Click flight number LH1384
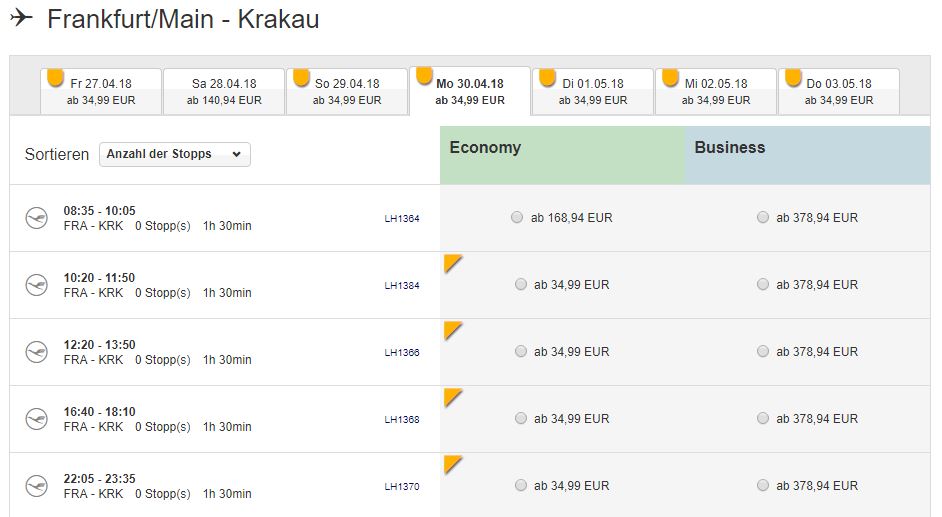The image size is (942, 517). click(x=402, y=285)
